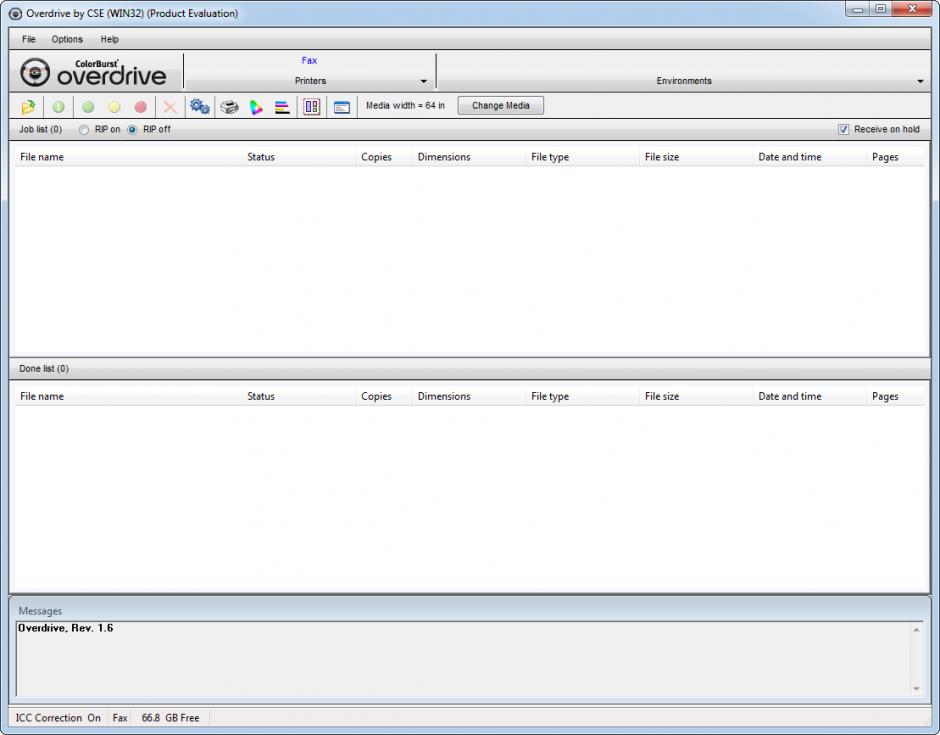Click Job list File size column header
The height and width of the screenshot is (735, 940).
[x=696, y=157]
